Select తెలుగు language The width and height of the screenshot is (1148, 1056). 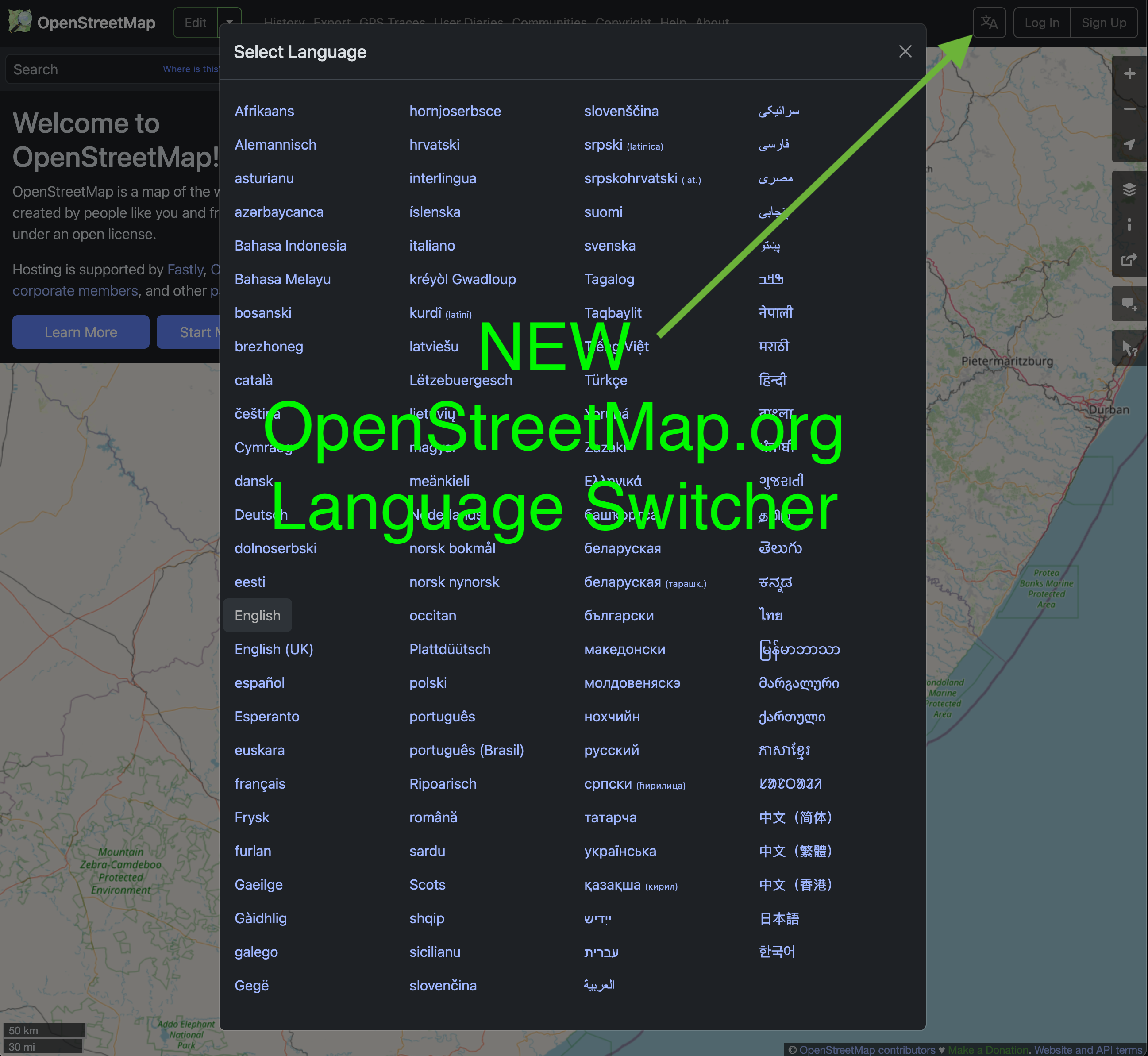coord(780,548)
